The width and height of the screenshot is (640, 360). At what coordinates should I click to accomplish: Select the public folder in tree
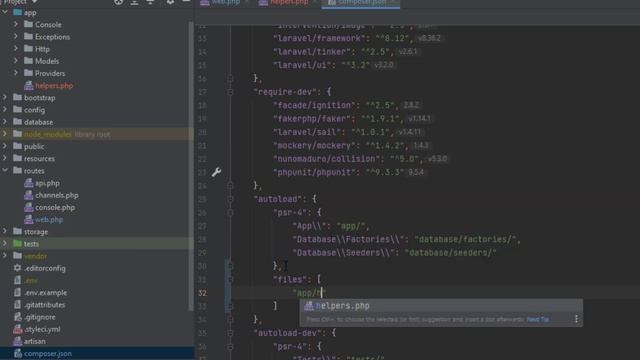click(34, 147)
